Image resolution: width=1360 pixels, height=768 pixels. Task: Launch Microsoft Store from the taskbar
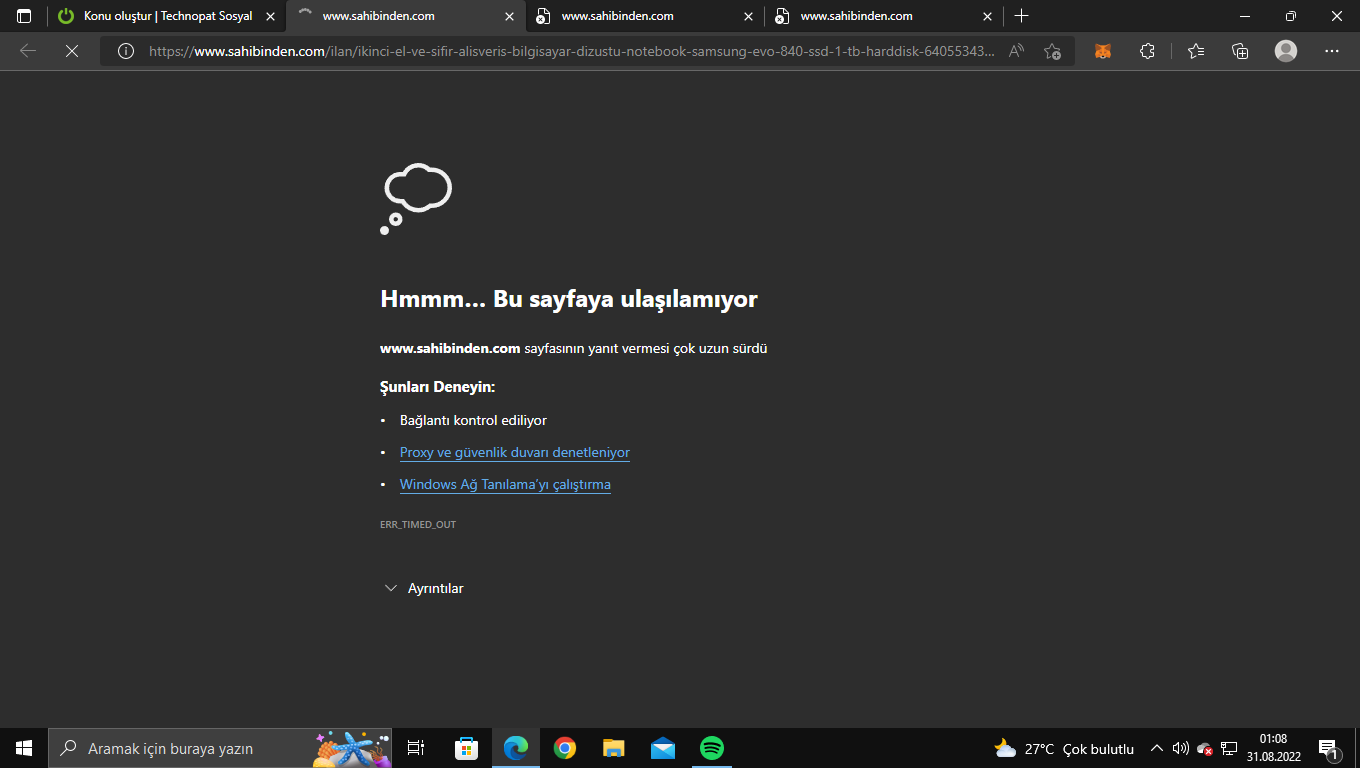coord(466,748)
